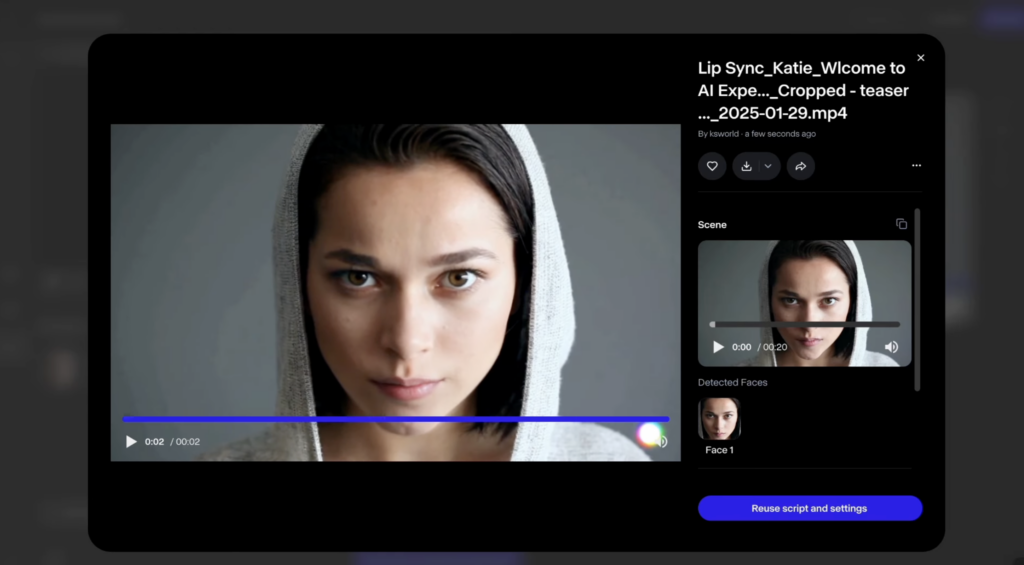Play the Scene preview video
Viewport: 1024px width, 565px height.
(x=718, y=347)
